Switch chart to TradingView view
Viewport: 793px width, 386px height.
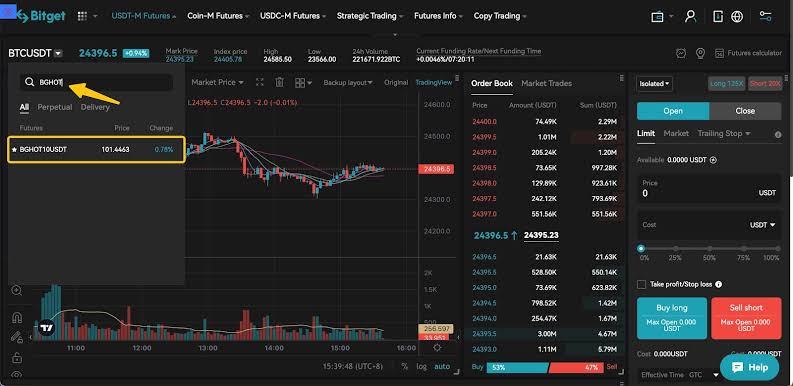pos(433,82)
